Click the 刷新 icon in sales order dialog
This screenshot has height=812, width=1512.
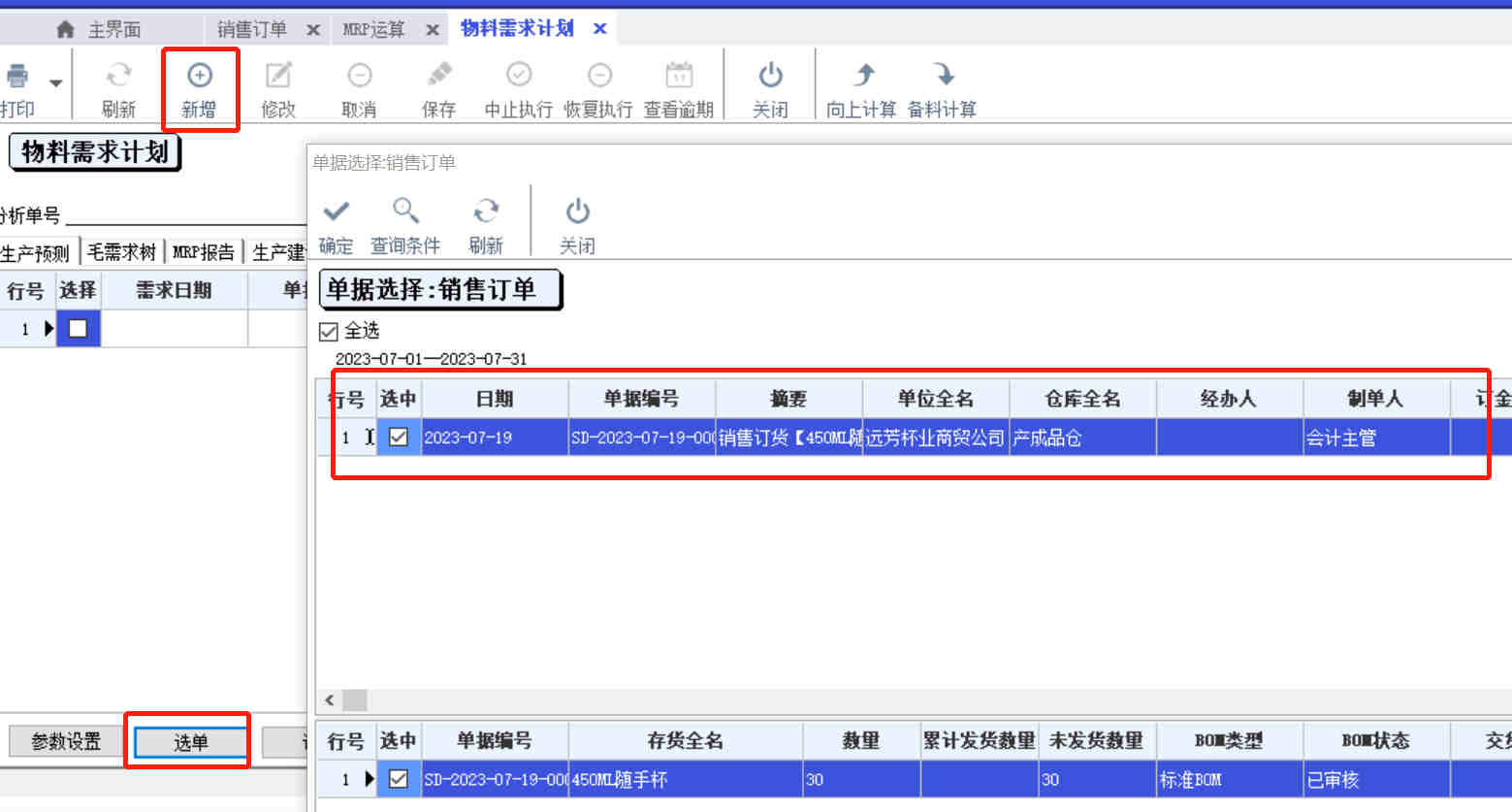click(486, 211)
